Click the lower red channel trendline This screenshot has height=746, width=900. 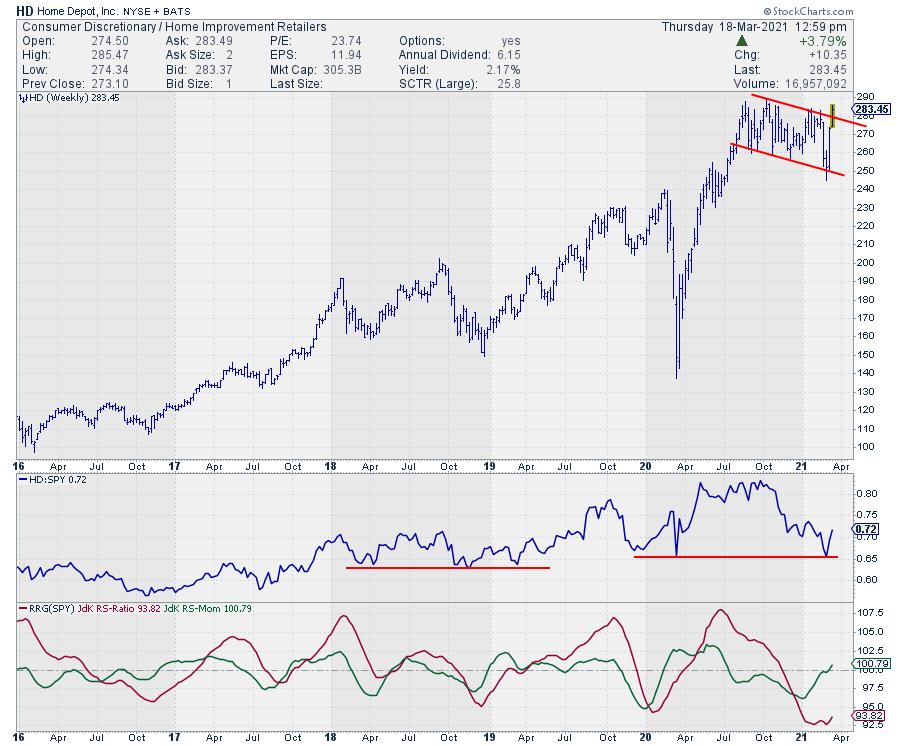790,160
